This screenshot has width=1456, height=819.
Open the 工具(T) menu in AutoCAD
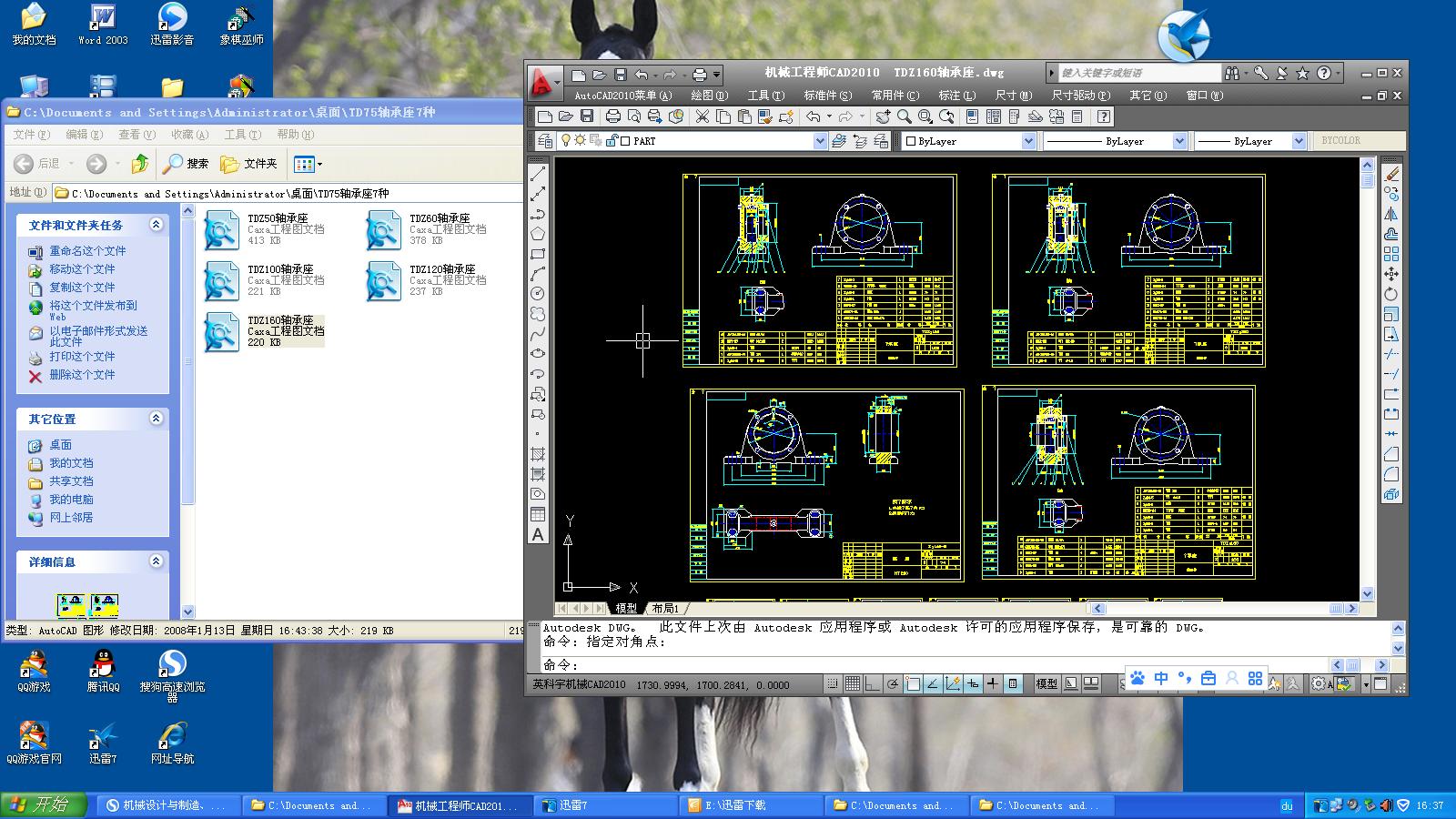point(765,96)
